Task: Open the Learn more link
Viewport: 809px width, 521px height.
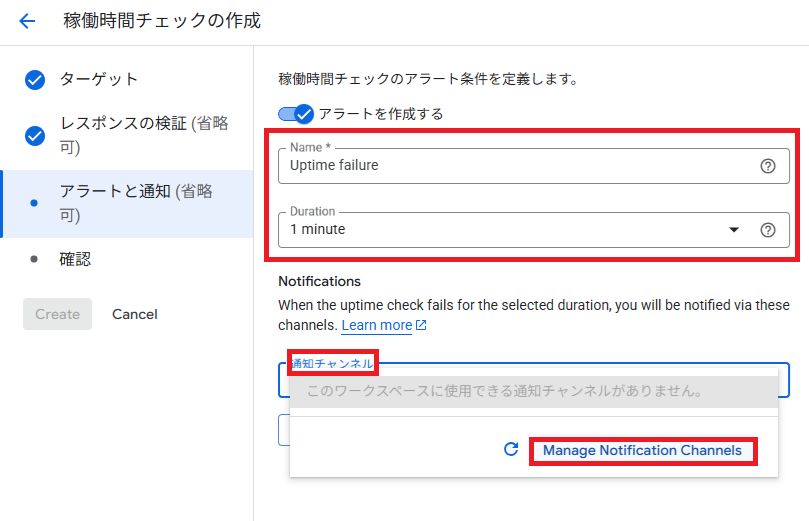Action: pyautogui.click(x=377, y=326)
